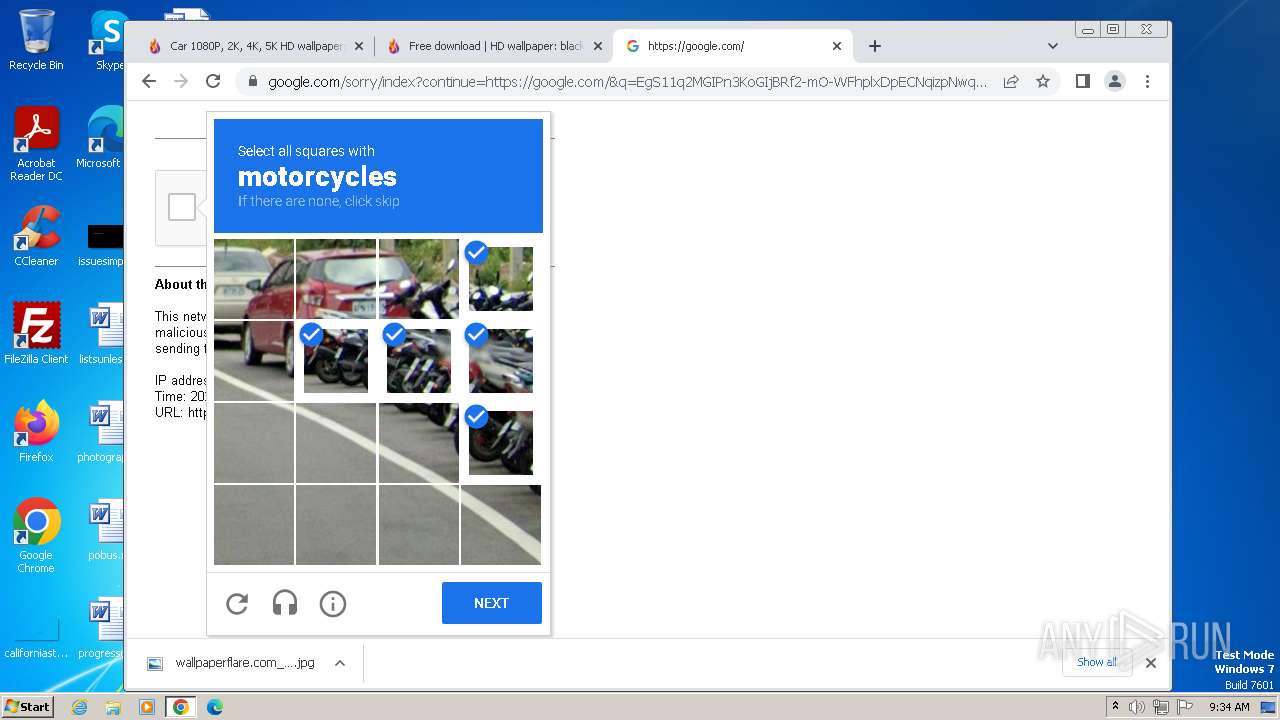The image size is (1280, 720).
Task: Close the Car 1080P wallpapers tab
Action: [358, 46]
